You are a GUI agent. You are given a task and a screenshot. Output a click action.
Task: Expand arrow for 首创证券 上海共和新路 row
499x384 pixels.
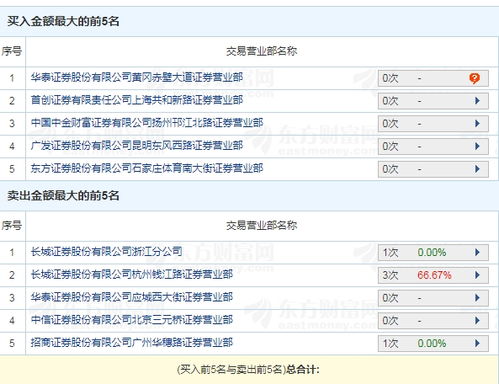coord(477,101)
